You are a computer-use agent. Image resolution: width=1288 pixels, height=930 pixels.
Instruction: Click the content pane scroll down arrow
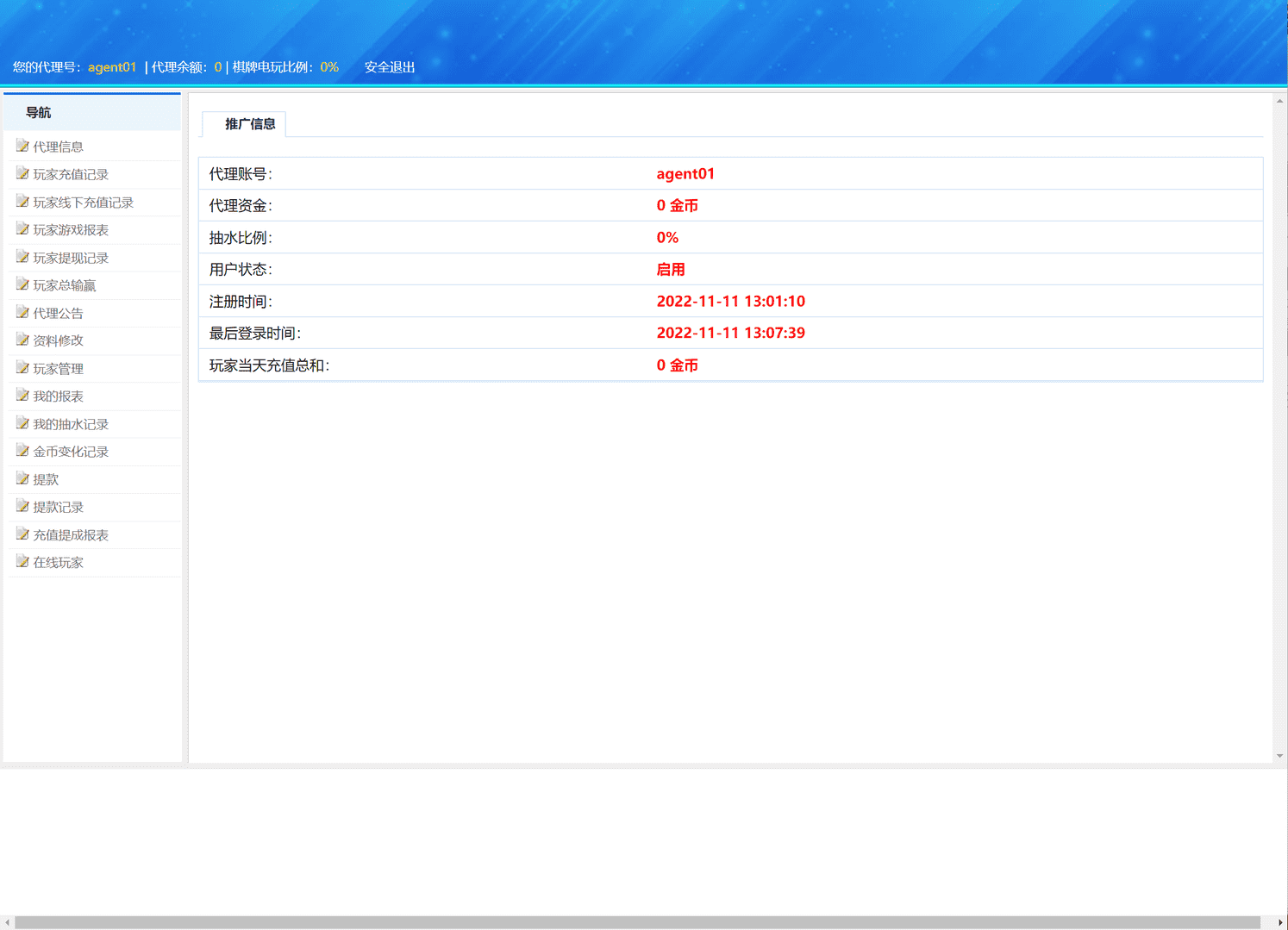coord(1279,756)
